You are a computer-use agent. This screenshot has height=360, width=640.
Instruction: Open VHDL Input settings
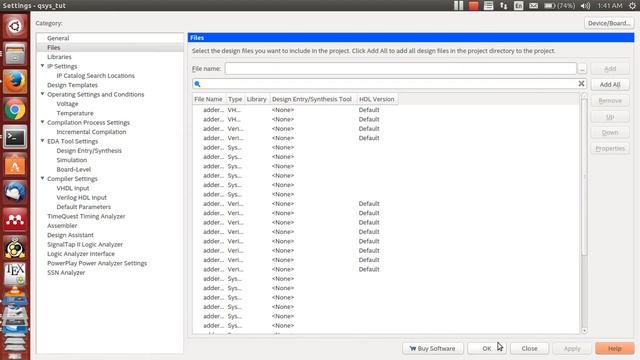(73, 188)
